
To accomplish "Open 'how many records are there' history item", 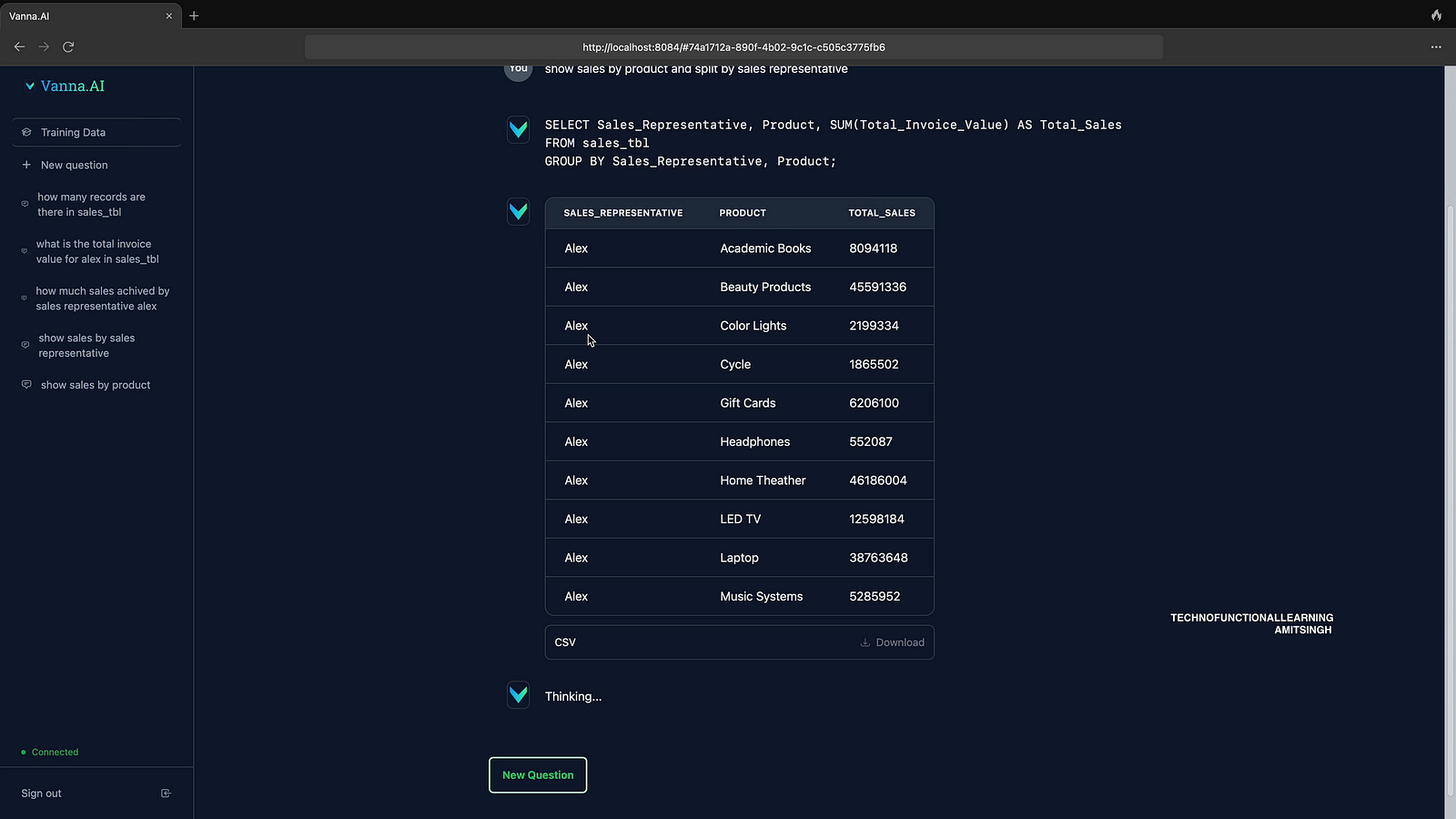I will tap(91, 205).
